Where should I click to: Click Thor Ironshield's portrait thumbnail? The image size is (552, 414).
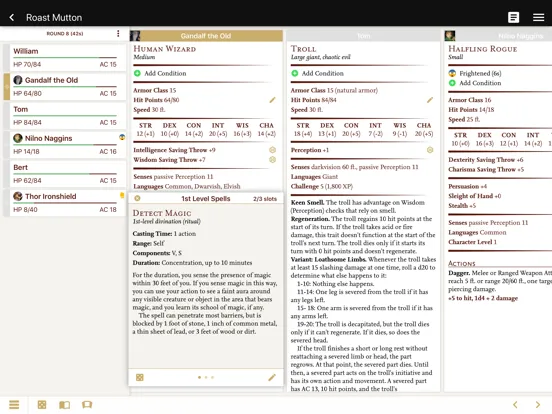click(18, 196)
